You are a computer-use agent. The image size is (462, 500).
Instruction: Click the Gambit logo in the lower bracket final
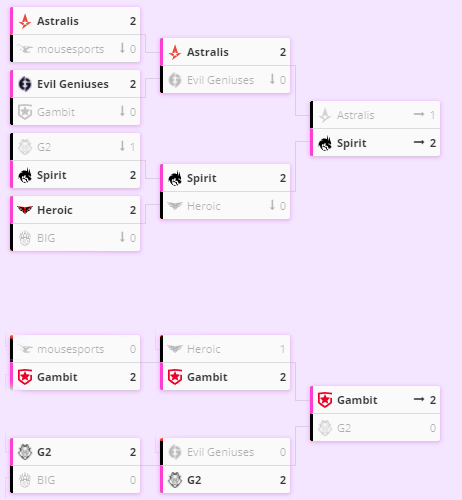[x=325, y=400]
